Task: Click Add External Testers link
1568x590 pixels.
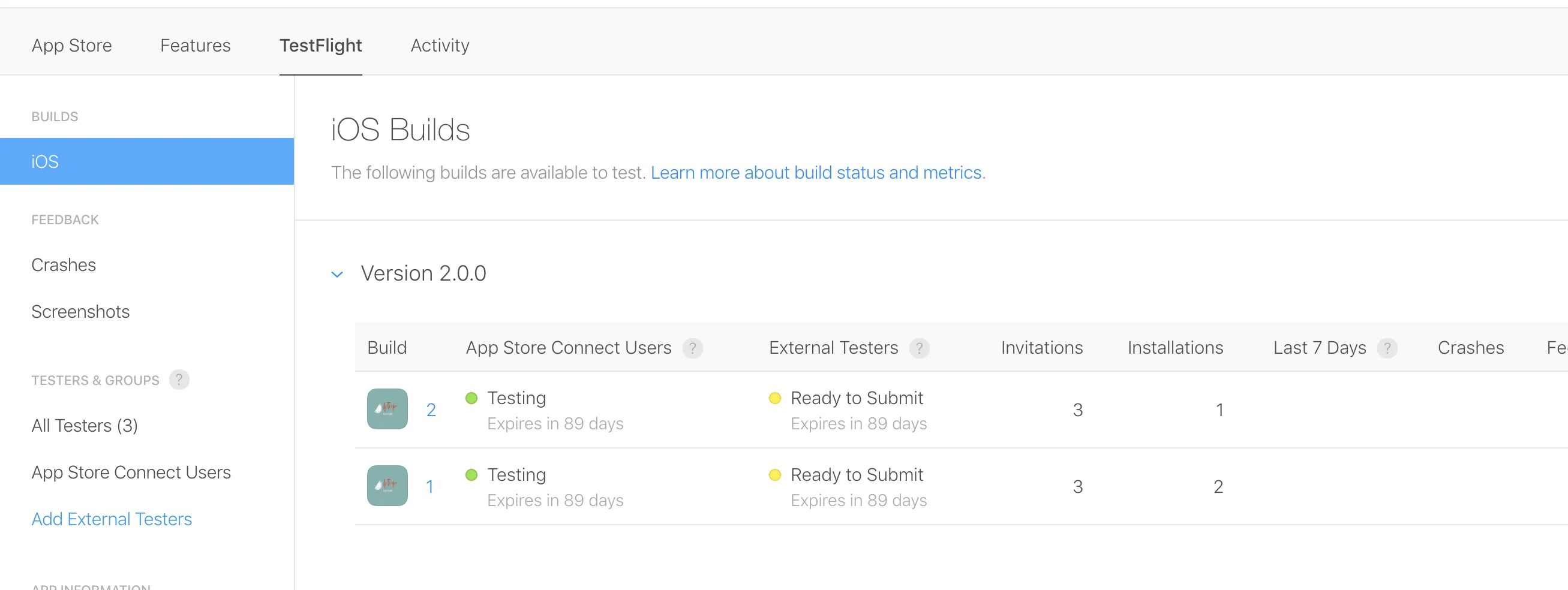Action: 112,519
